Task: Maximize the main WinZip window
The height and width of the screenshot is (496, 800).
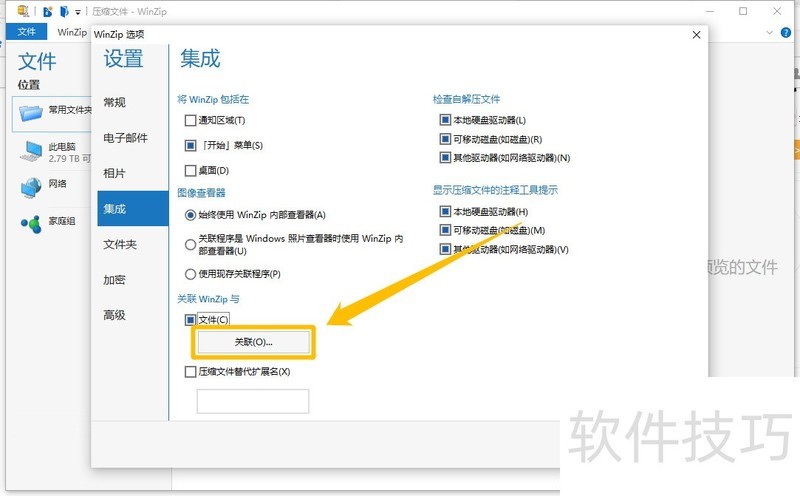Action: [x=743, y=11]
